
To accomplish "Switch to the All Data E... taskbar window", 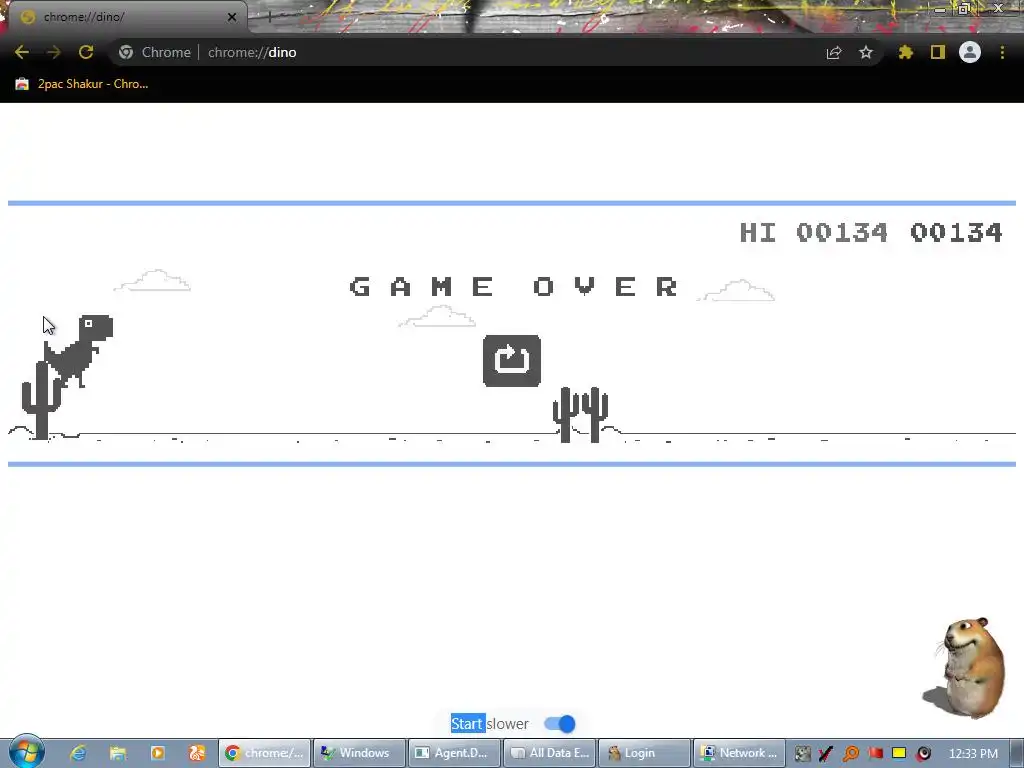I will (549, 753).
